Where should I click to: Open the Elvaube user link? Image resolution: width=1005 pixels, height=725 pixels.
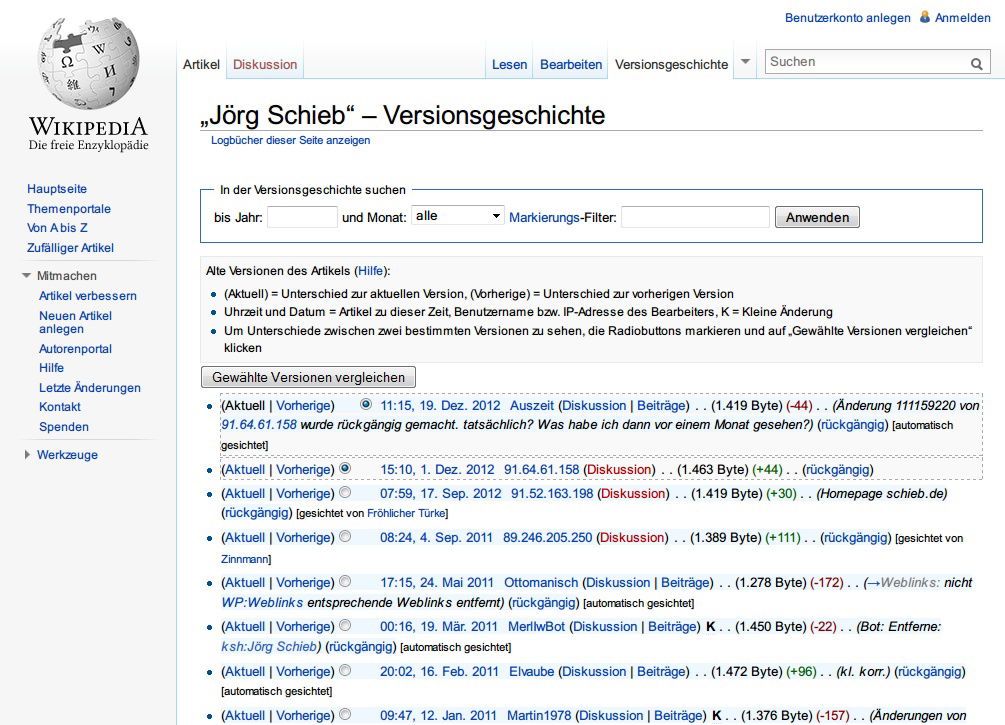(532, 672)
